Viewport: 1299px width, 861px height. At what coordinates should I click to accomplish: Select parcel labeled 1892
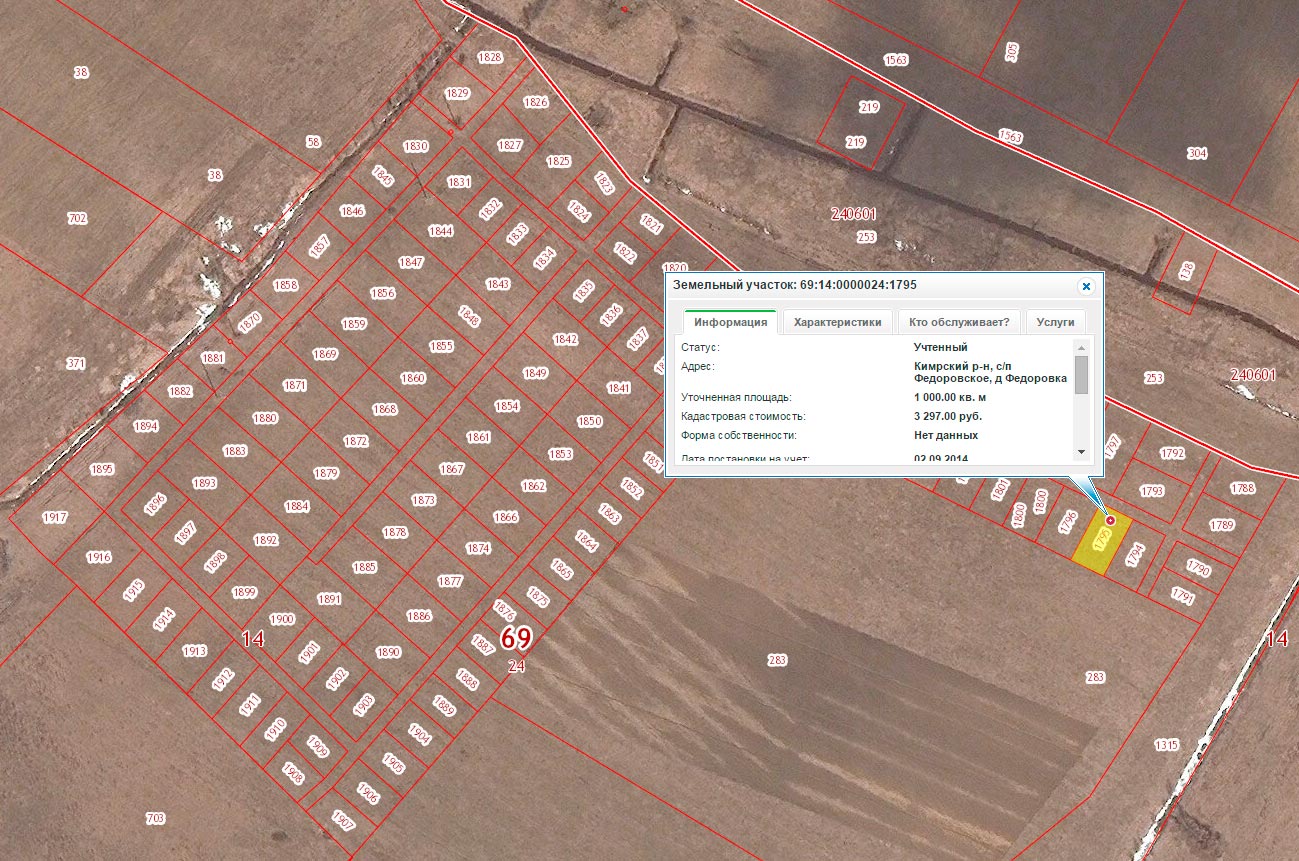[265, 540]
